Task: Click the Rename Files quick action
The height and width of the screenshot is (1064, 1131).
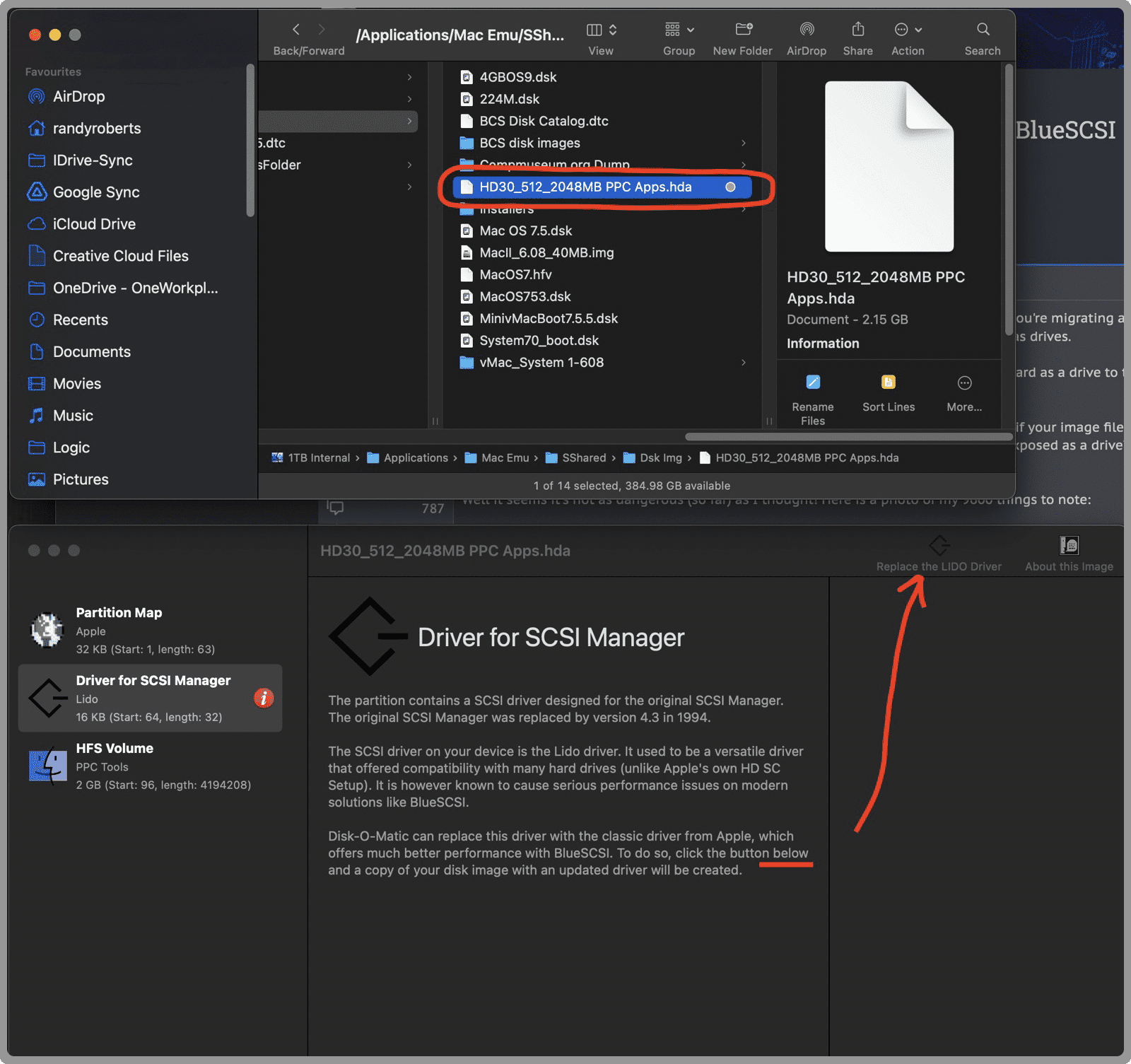Action: 812,383
